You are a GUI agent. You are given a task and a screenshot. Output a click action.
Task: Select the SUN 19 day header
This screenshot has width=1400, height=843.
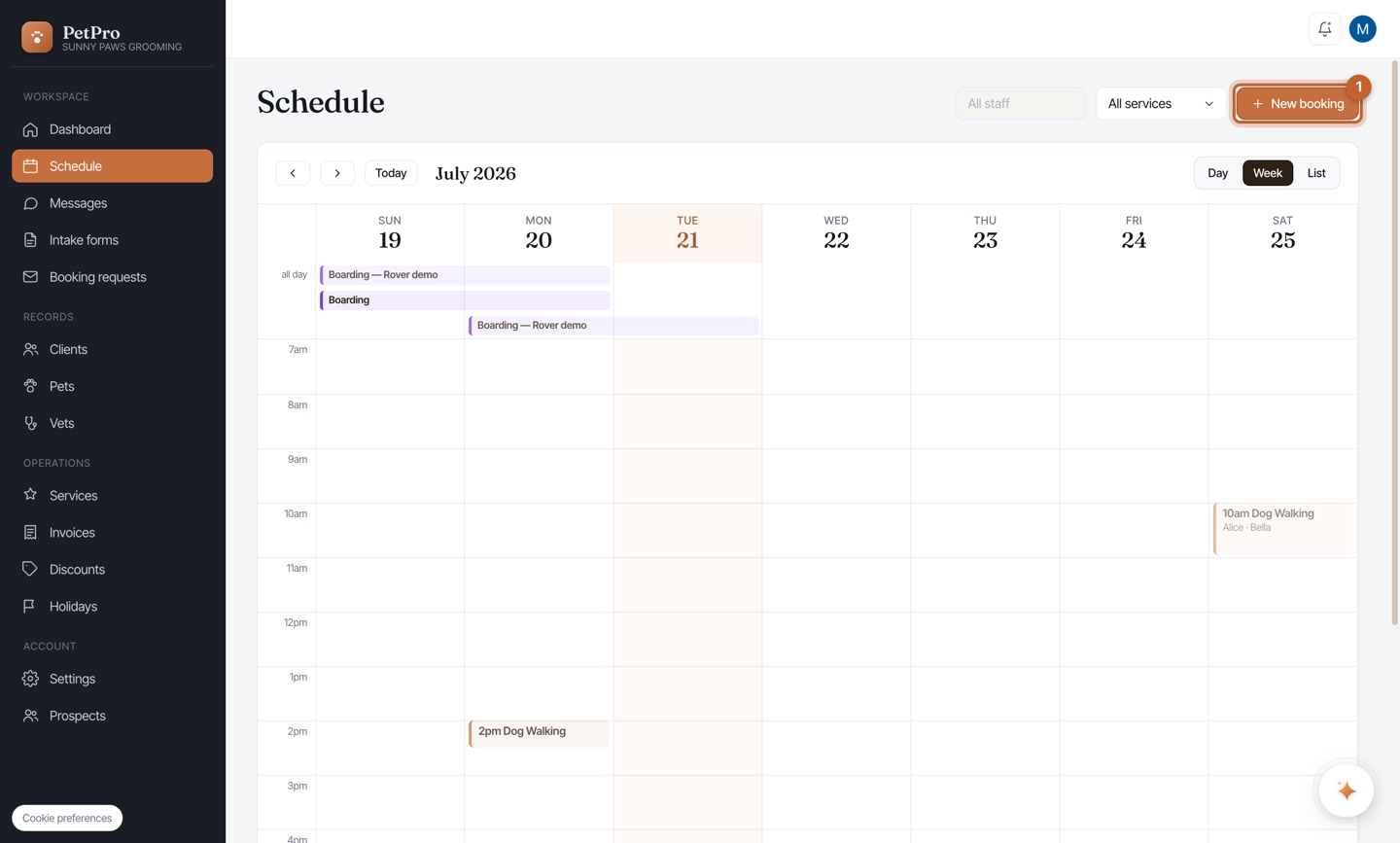(390, 233)
